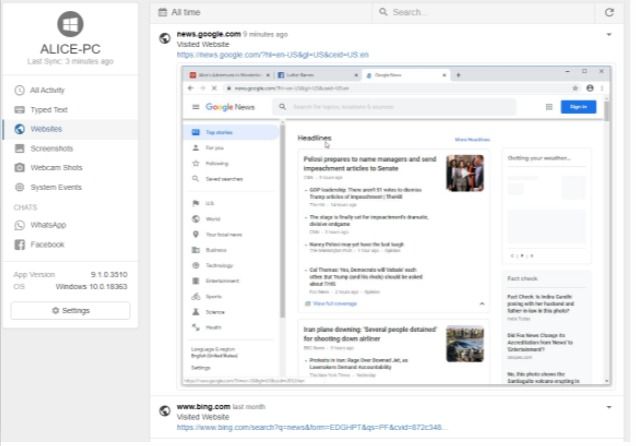Click the news.google.com entry title

click(208, 34)
